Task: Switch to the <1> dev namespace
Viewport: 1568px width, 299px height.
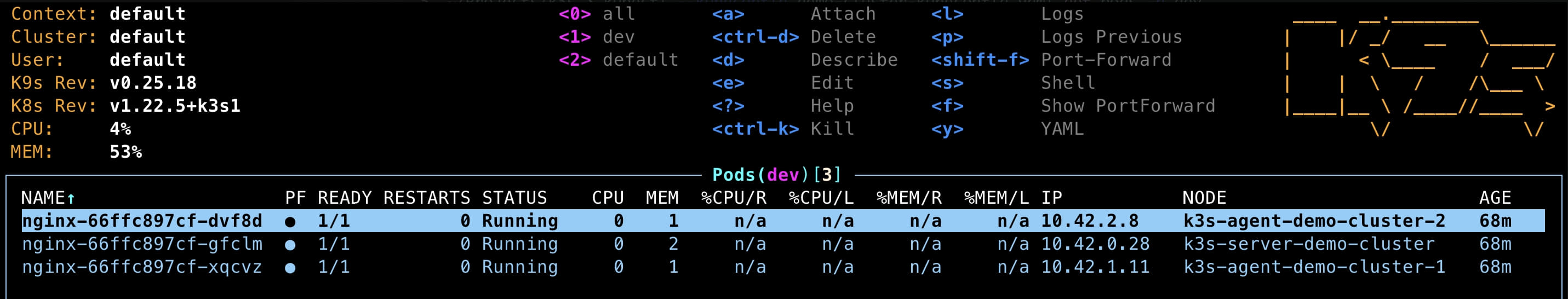Action: point(597,37)
